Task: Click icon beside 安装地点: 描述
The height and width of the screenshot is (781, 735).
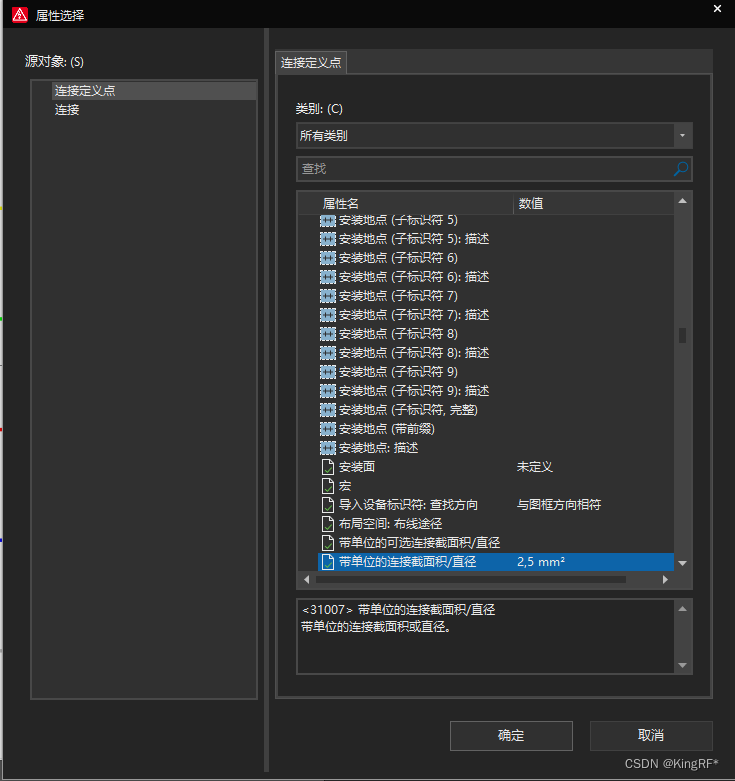Action: 328,448
